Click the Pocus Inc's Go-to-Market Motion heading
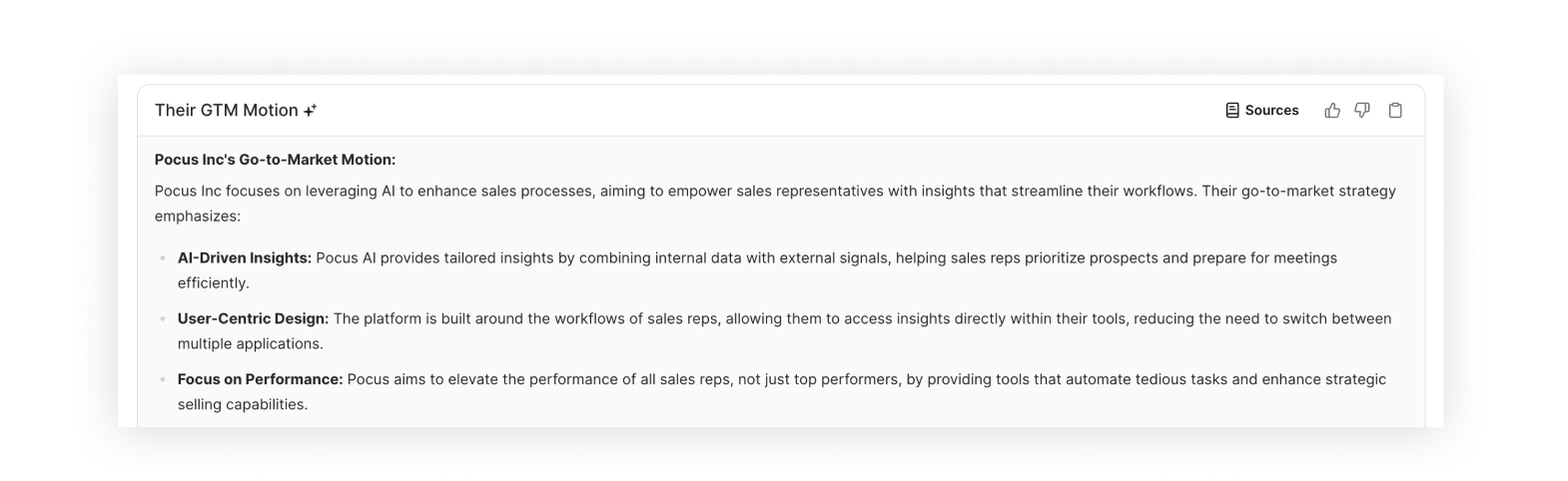This screenshot has width=1568, height=481. [275, 160]
